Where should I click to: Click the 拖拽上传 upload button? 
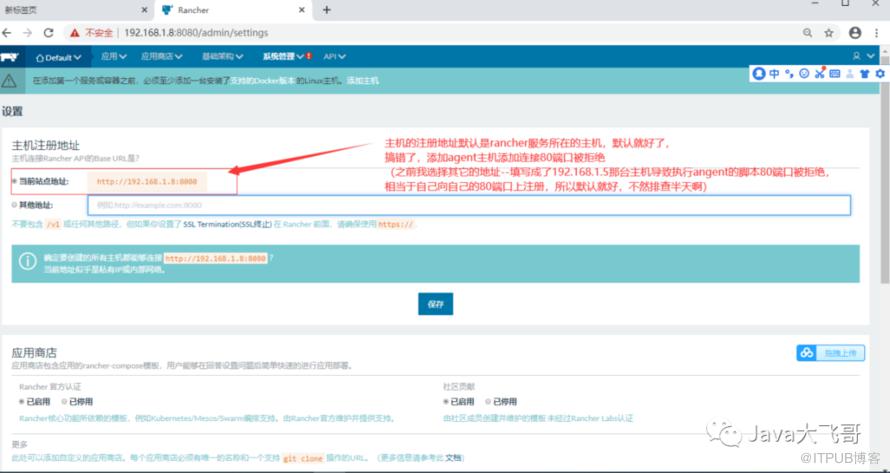point(830,353)
